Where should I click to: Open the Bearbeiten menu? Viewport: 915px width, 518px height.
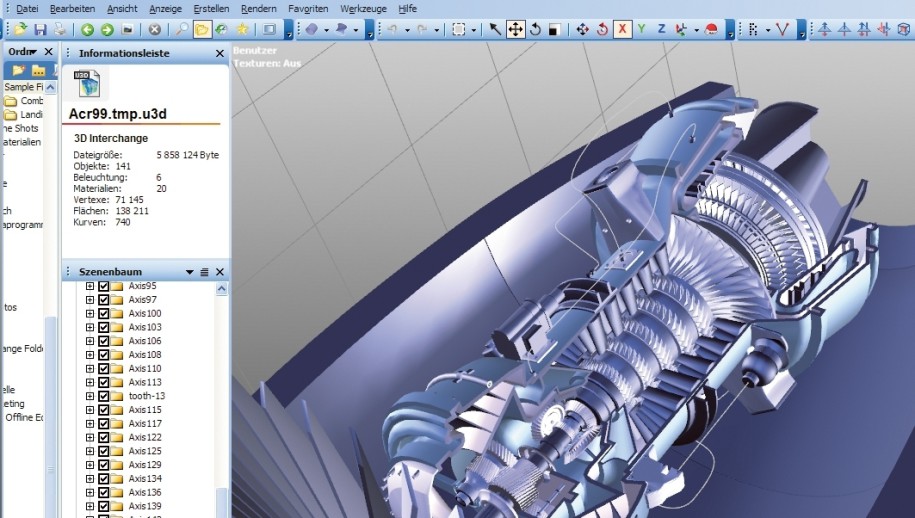[72, 9]
